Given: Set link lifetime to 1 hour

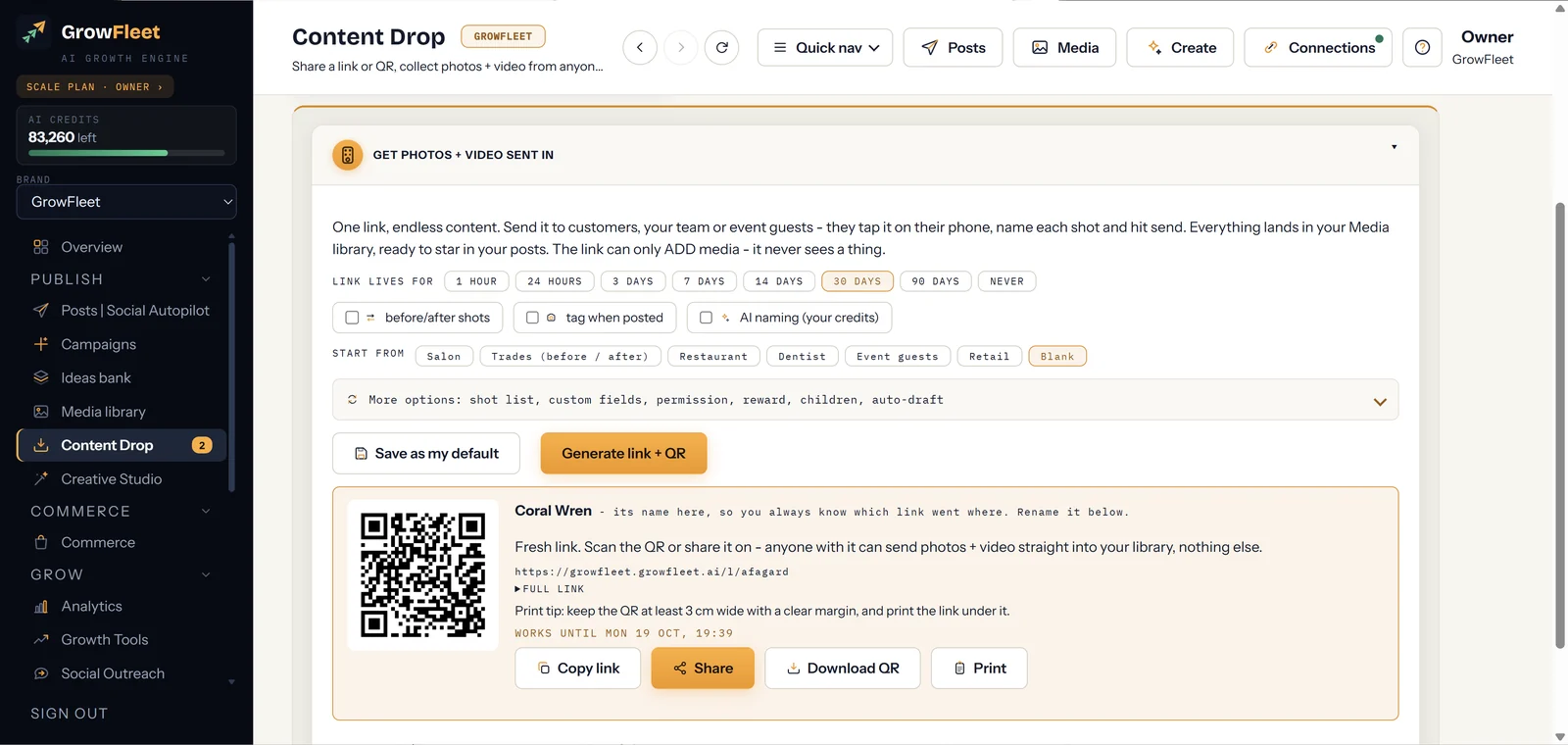Looking at the screenshot, I should coord(476,281).
